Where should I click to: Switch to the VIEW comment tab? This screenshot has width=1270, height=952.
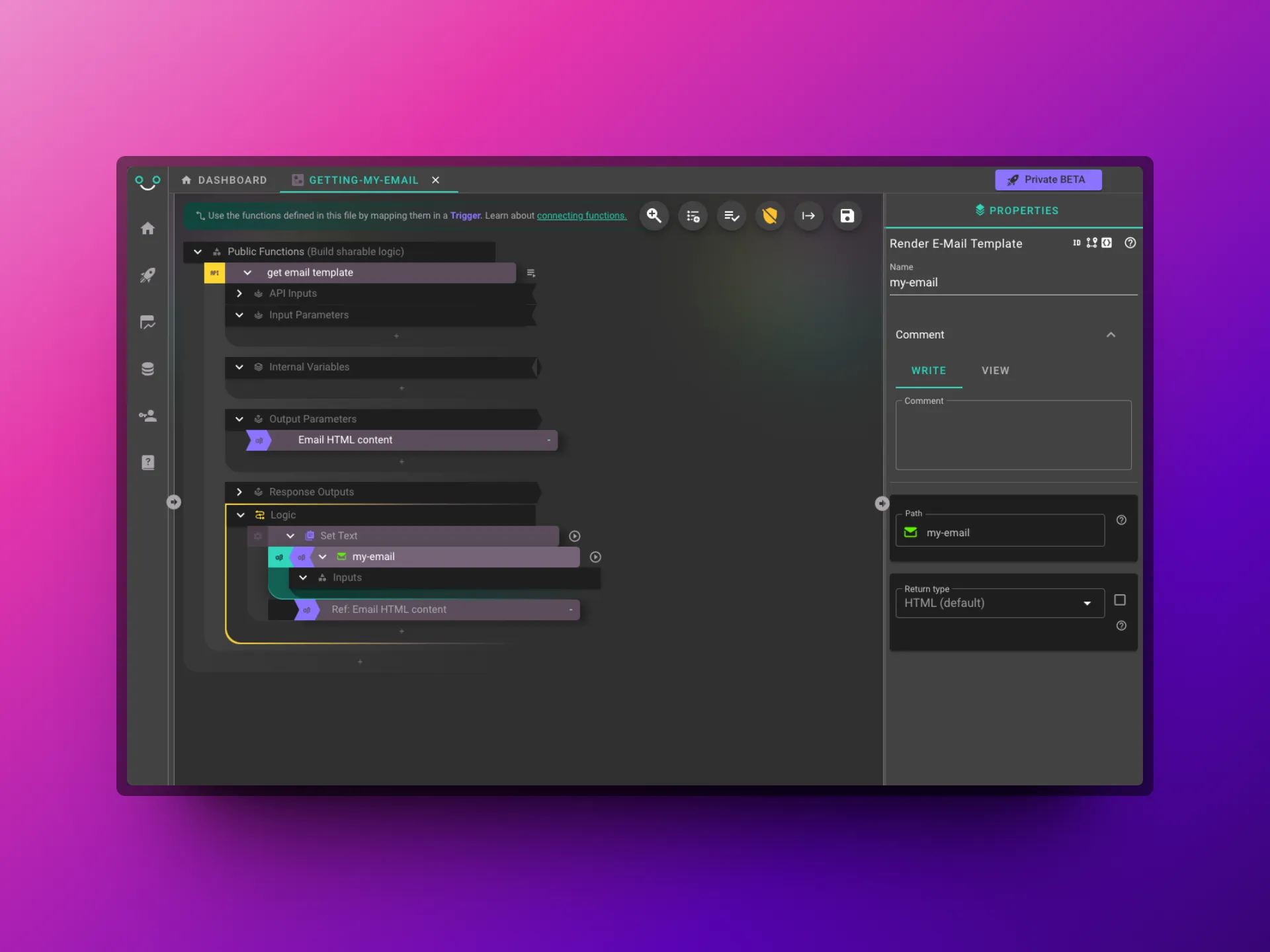(x=995, y=370)
